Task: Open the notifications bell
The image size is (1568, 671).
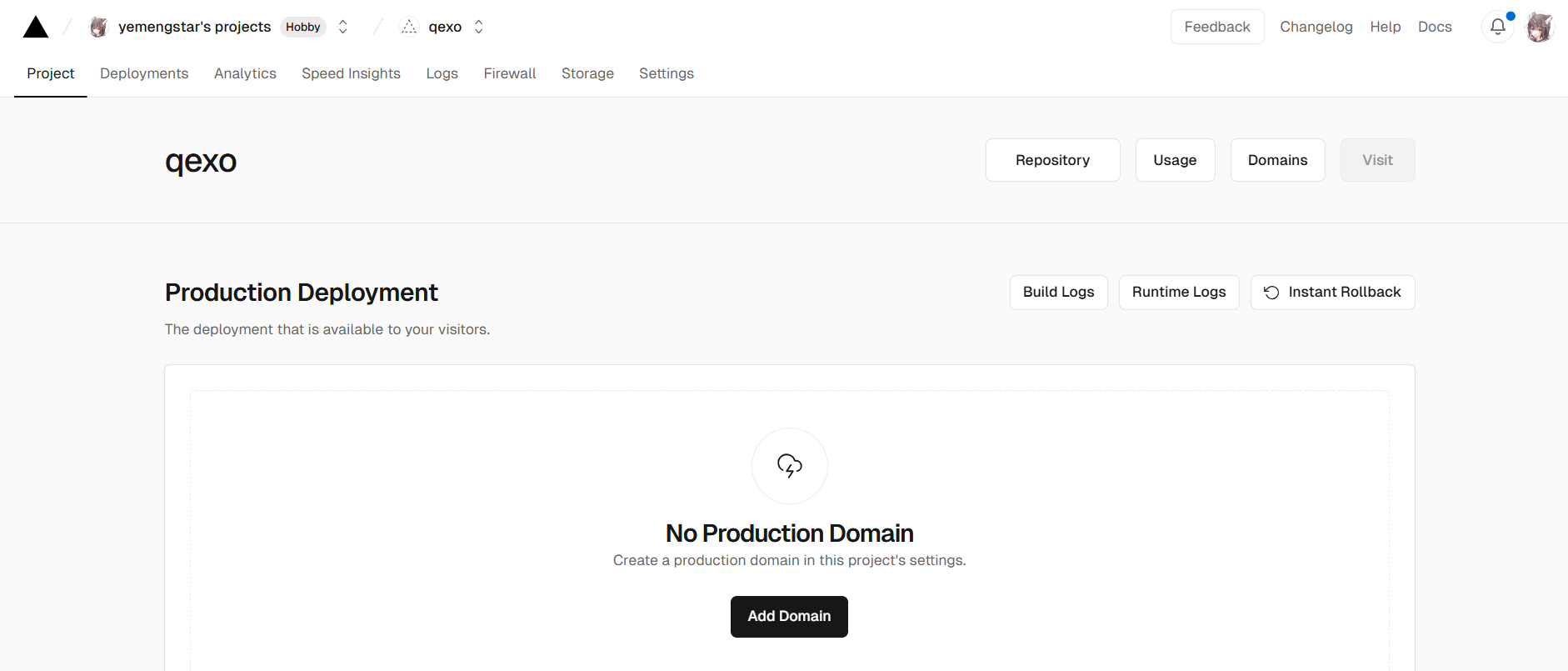Action: [1497, 27]
